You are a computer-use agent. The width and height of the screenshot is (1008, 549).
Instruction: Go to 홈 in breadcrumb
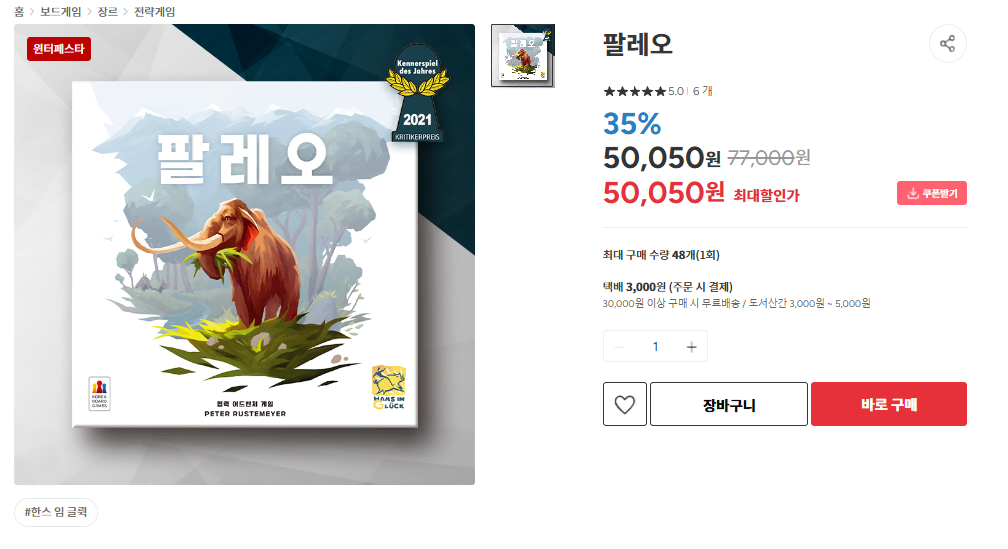pos(19,12)
